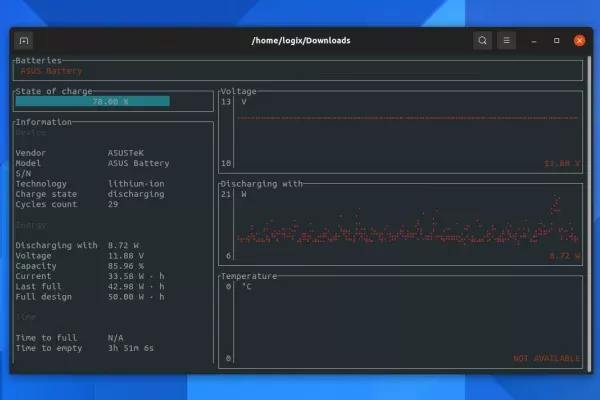The width and height of the screenshot is (600, 400).
Task: Click NOT AVAILABLE in the Temperature chart
Action: point(546,359)
